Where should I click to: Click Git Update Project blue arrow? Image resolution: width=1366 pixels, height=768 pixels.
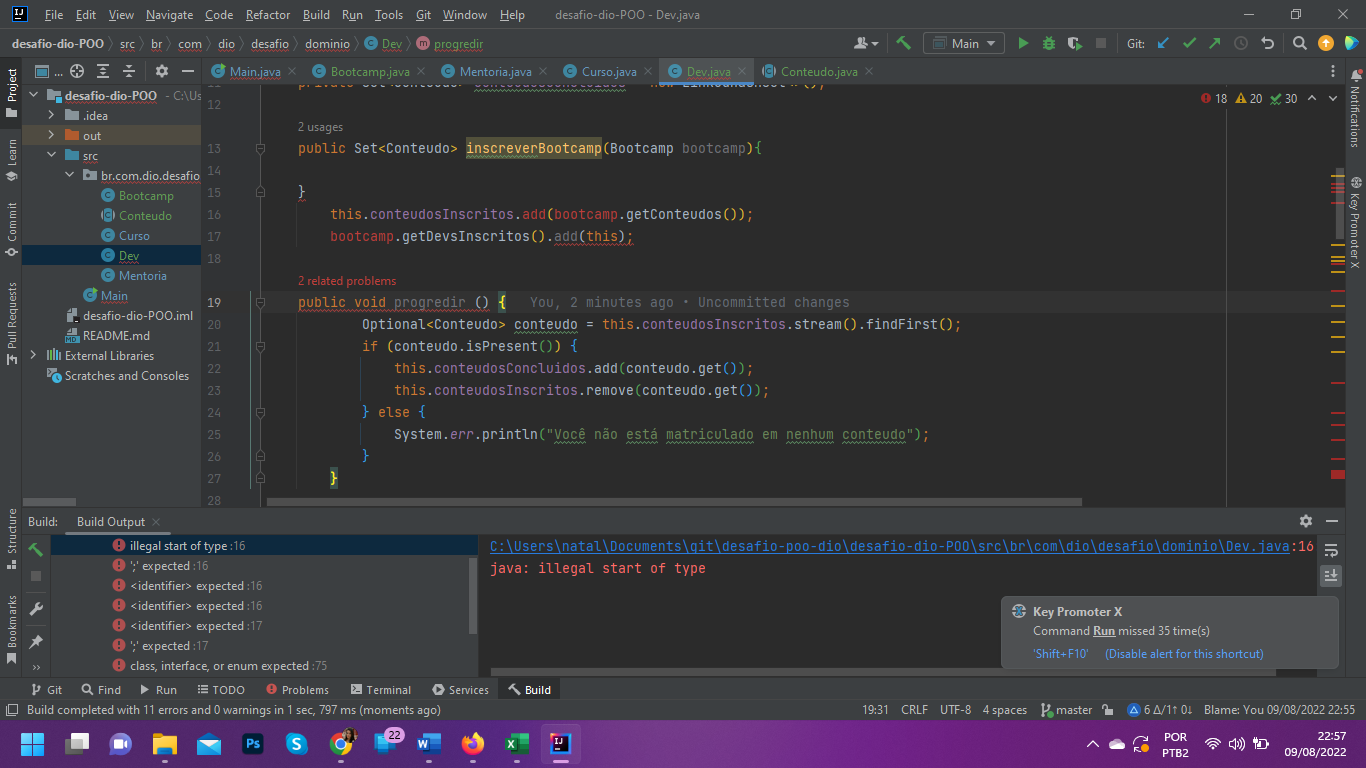tap(1163, 43)
